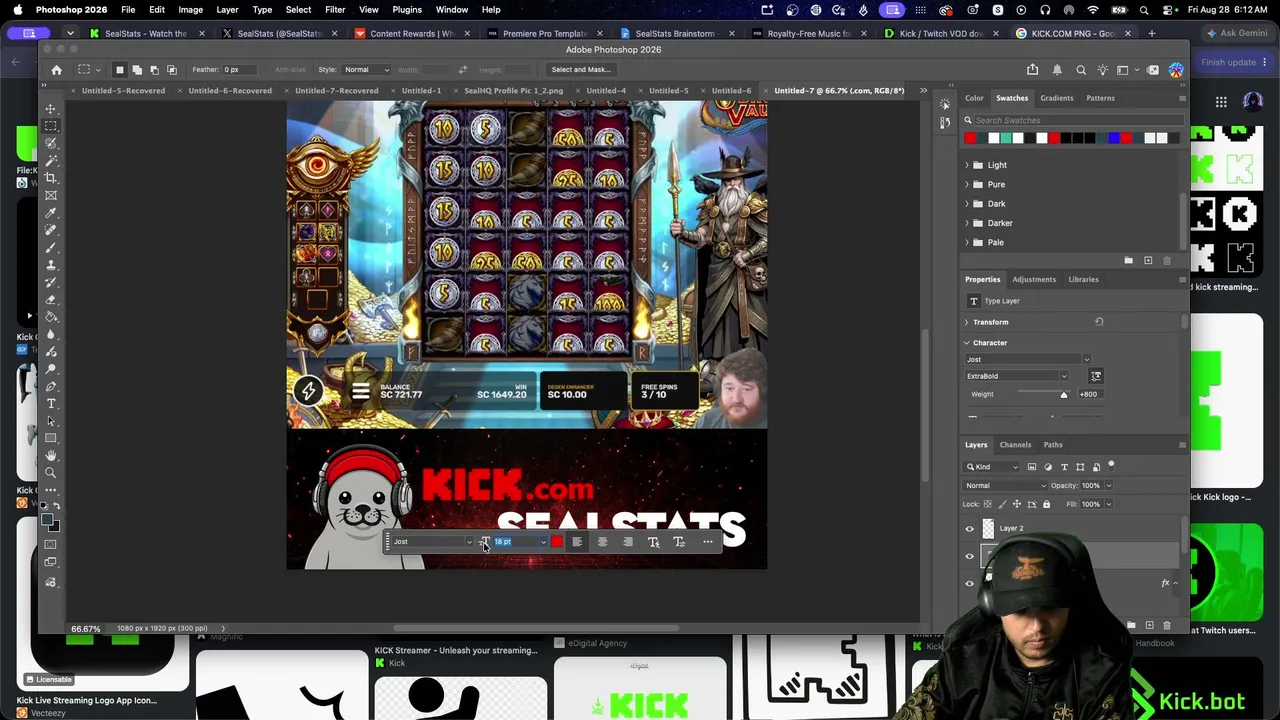Open Ask Gemini in the browser
1280x720 pixels.
pos(1237,33)
